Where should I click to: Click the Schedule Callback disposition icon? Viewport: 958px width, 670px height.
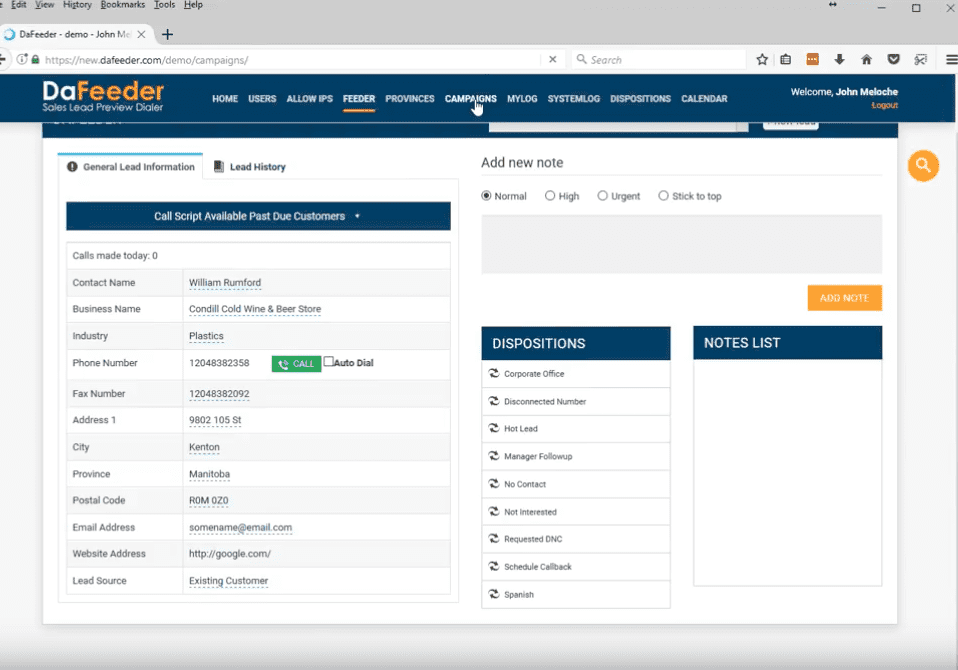494,567
